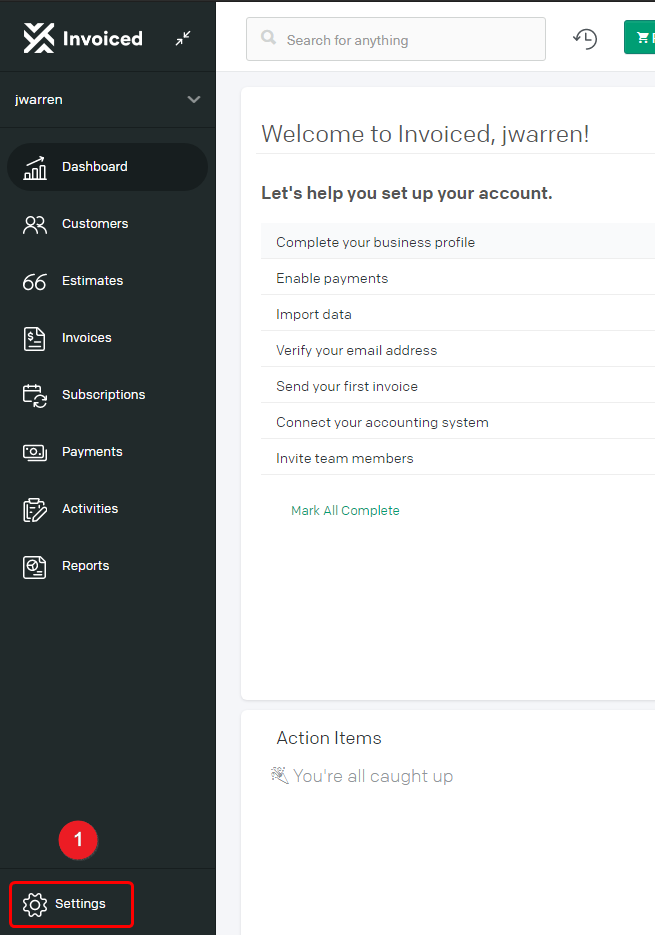Select the Activities clipboard icon
655x935 pixels.
pos(35,510)
